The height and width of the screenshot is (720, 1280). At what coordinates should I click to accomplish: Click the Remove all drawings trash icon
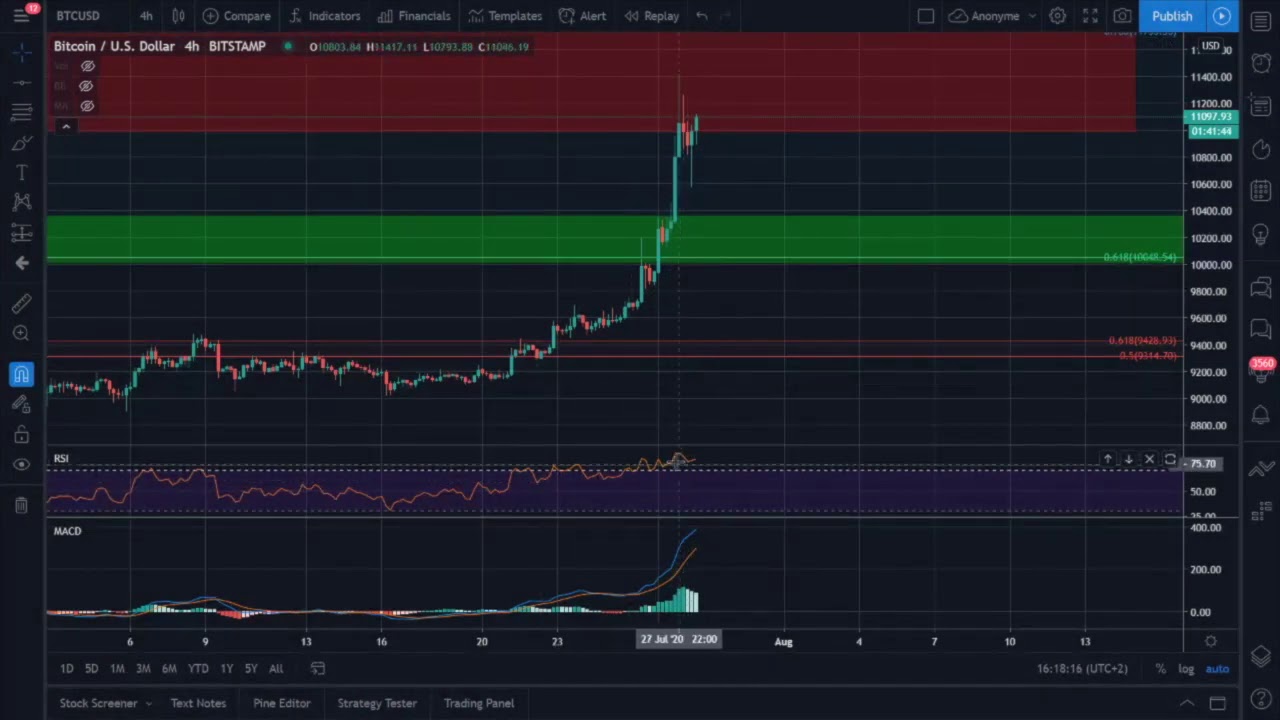(21, 505)
